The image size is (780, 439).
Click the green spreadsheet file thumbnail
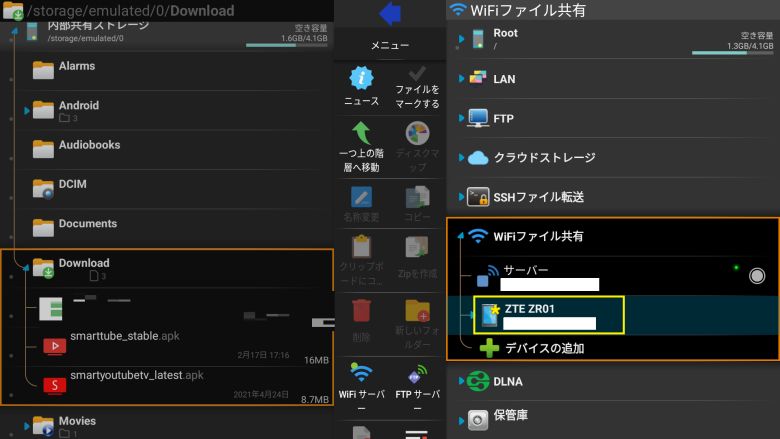[x=51, y=309]
